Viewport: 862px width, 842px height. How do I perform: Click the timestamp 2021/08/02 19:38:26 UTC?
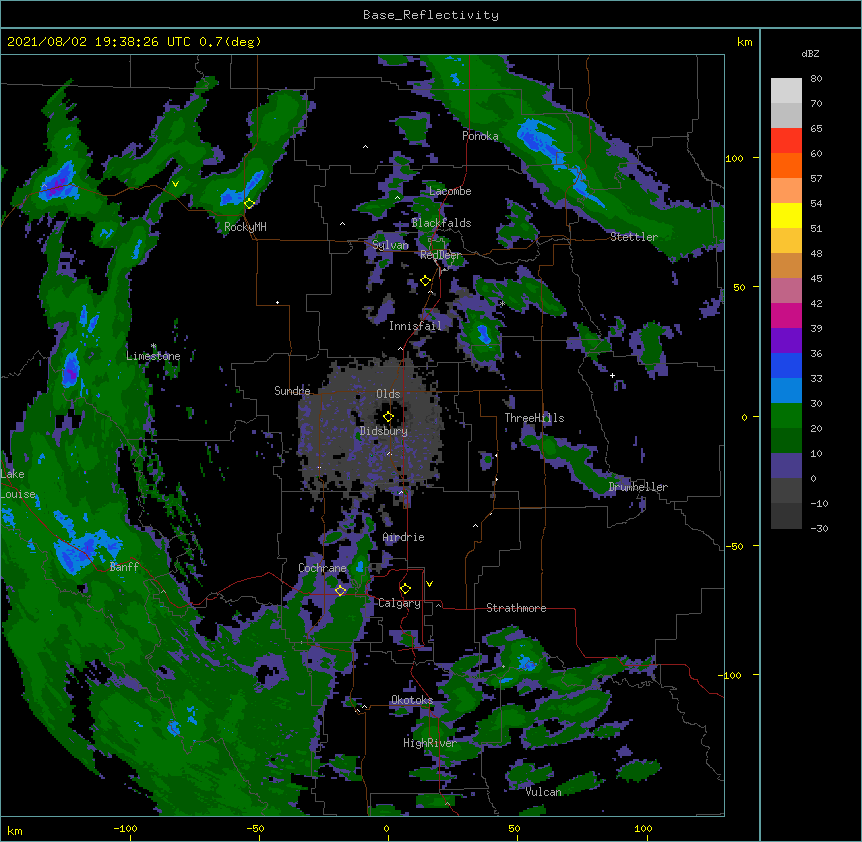click(x=99, y=42)
